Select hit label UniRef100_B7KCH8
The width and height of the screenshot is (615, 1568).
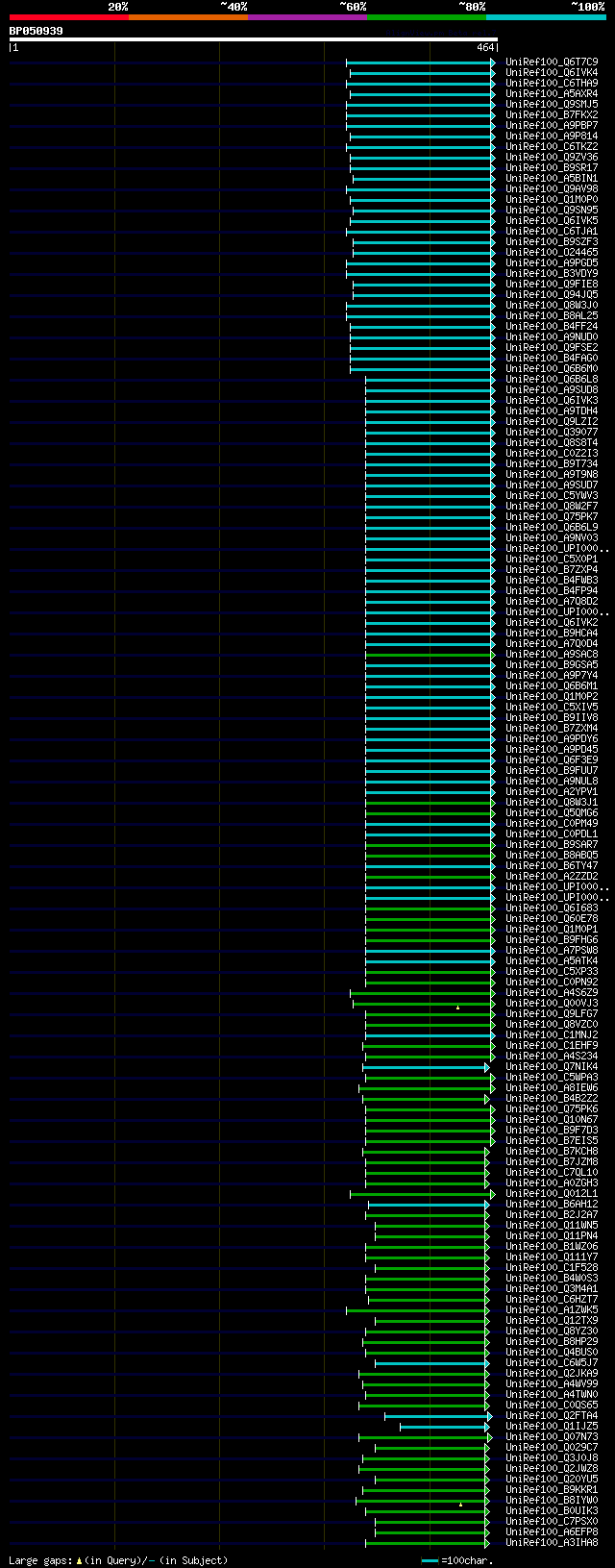pyautogui.click(x=552, y=1151)
